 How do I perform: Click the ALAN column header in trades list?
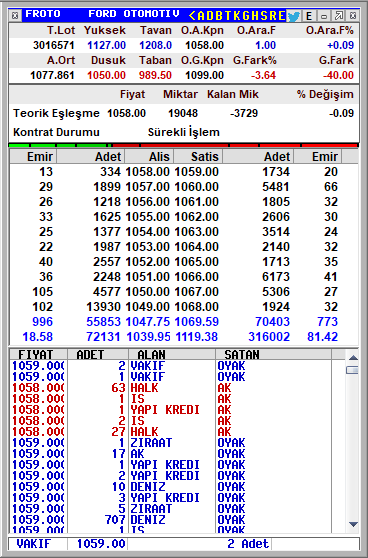coord(172,354)
